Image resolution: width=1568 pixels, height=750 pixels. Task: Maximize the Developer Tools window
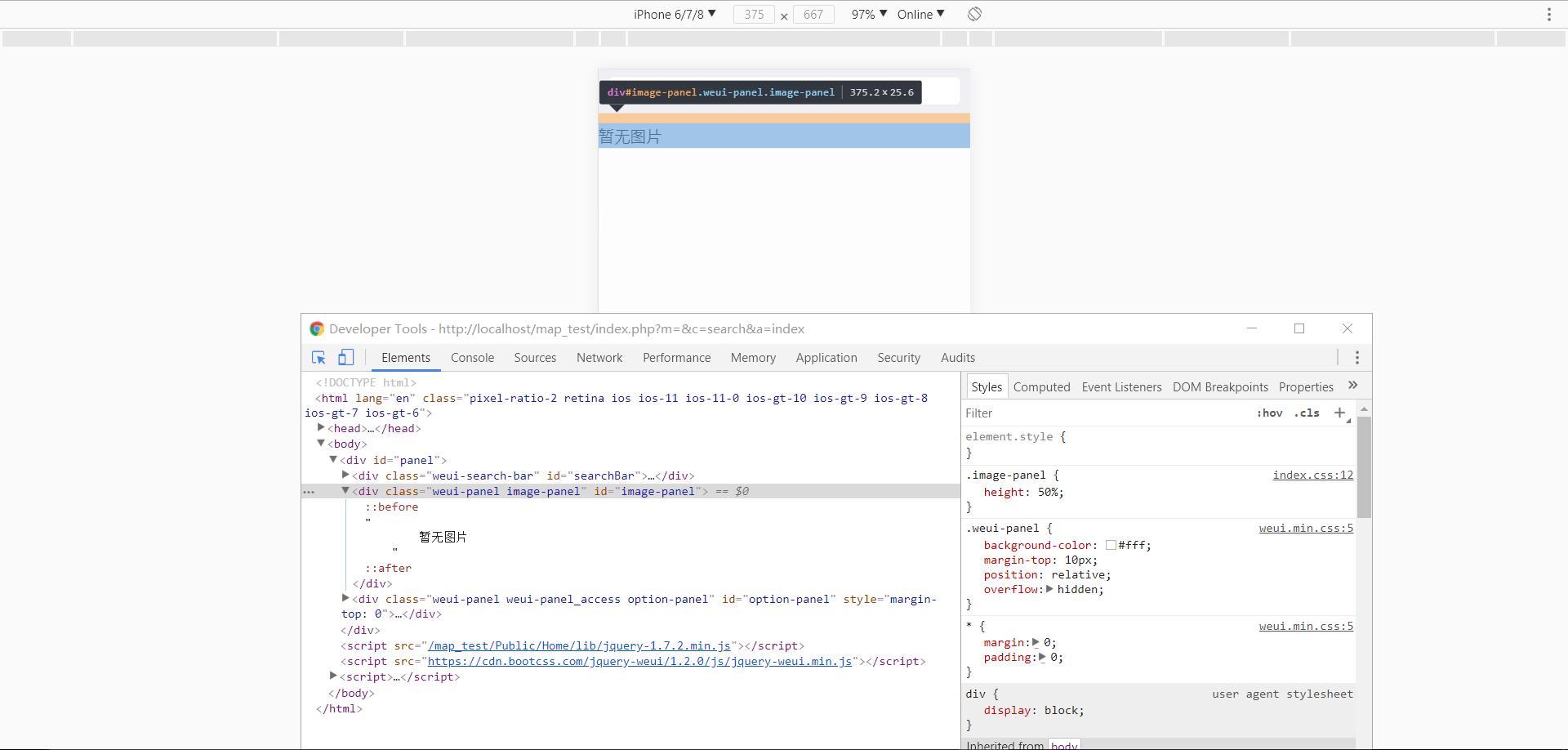point(1299,328)
